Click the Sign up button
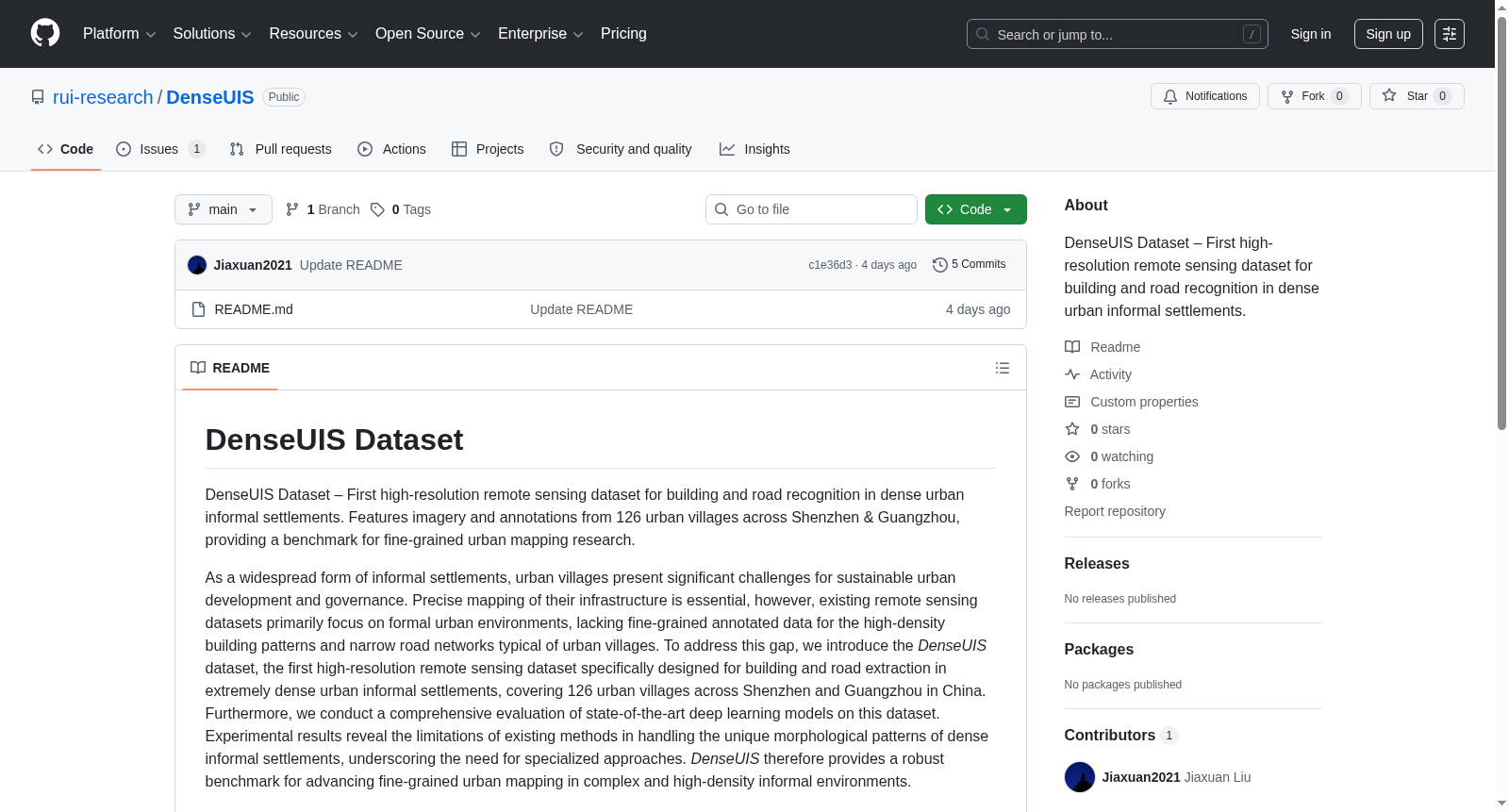 click(1388, 34)
